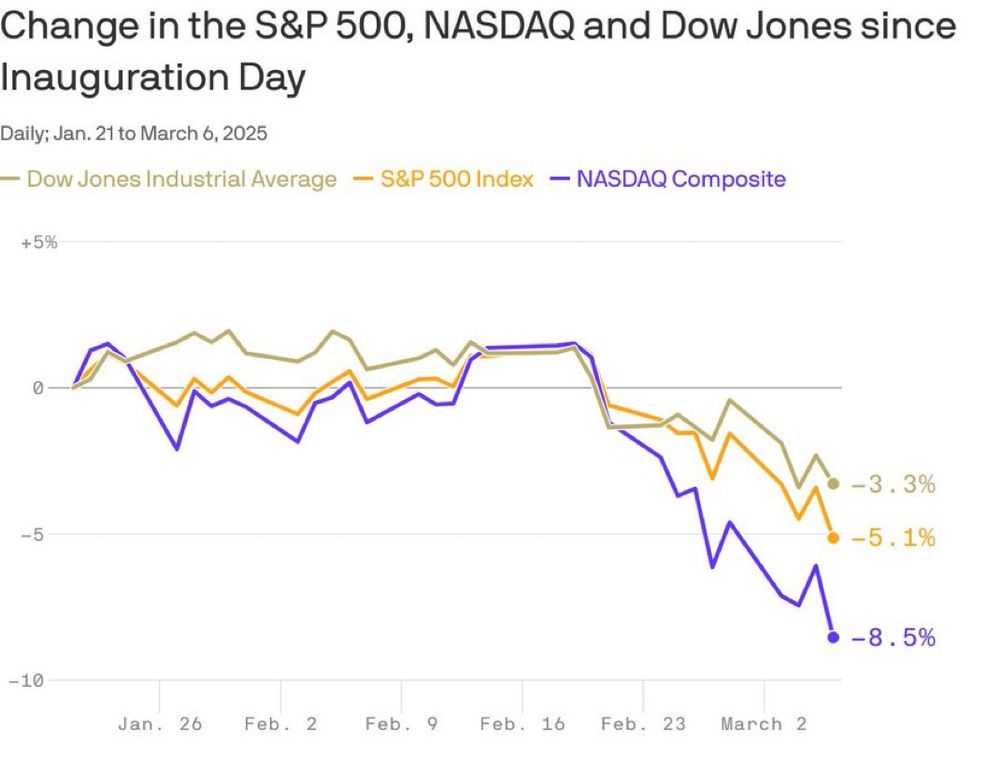
Task: Click the orange S&P 500 legend dash
Action: pyautogui.click(x=363, y=179)
